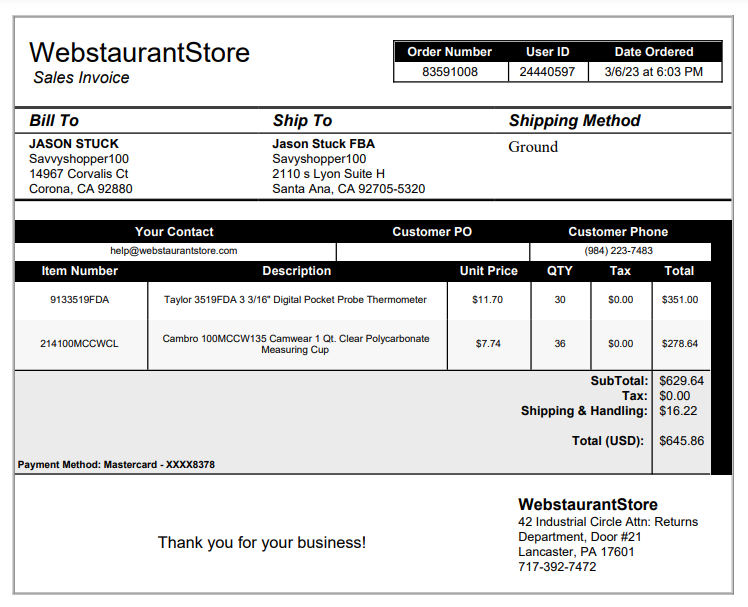Viewport: 748px width, 607px height.
Task: Click the Customer PO header
Action: 432,232
